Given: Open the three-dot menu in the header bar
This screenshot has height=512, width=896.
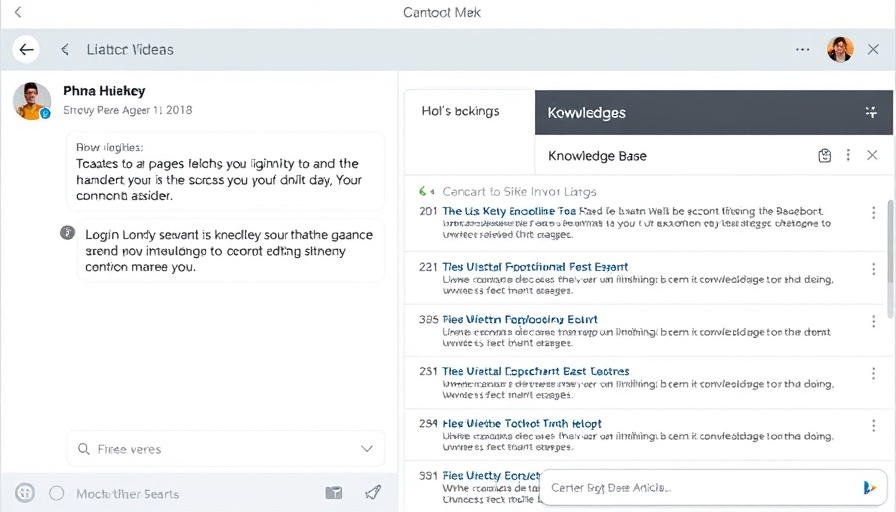Looking at the screenshot, I should pyautogui.click(x=802, y=50).
